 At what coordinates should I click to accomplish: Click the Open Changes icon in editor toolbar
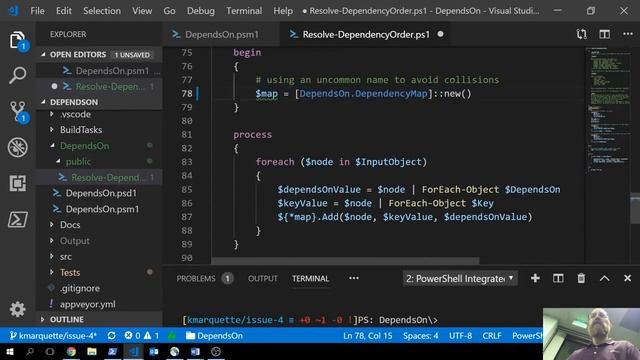582,34
